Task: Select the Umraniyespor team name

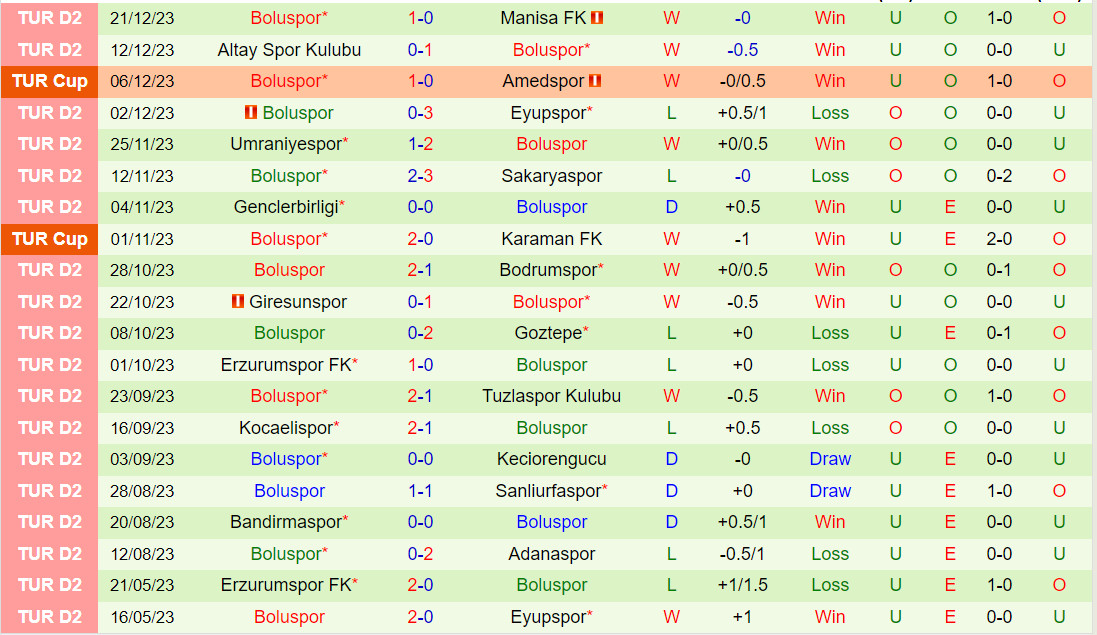Action: click(x=286, y=144)
